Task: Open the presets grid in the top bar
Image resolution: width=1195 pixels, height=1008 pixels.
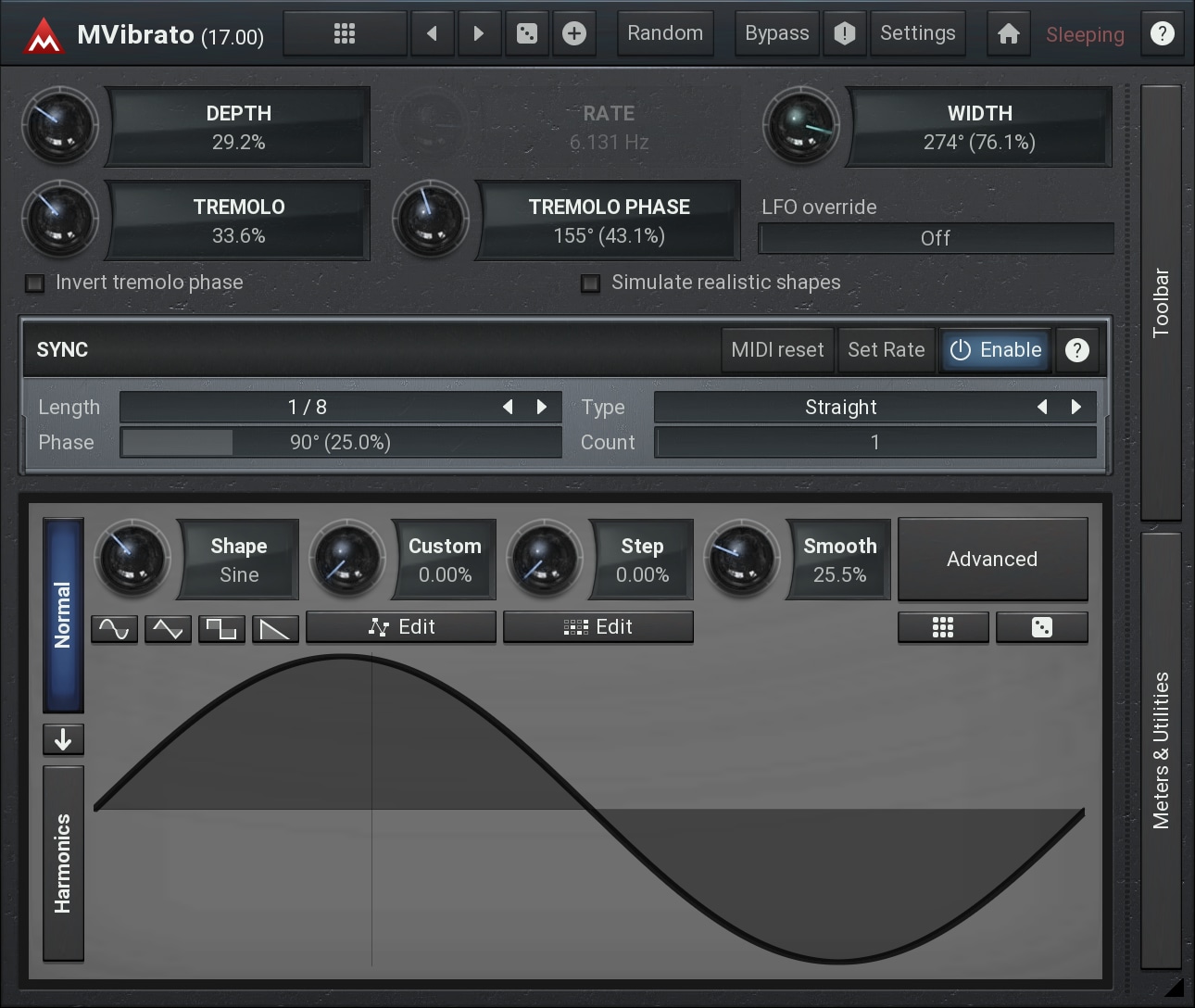Action: (x=345, y=34)
